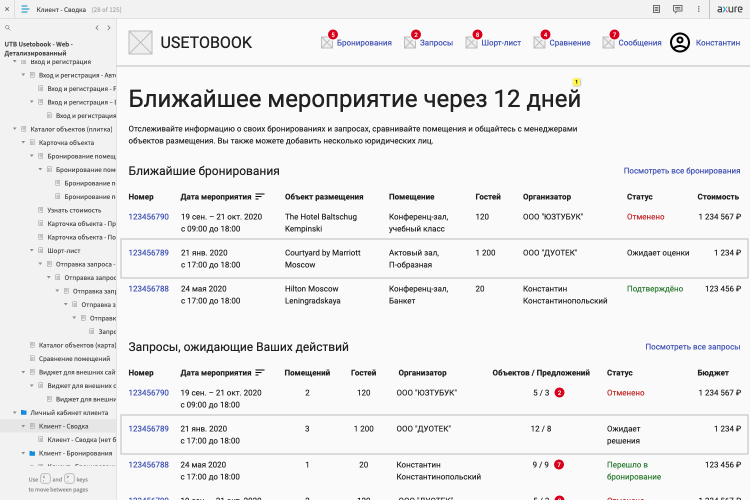This screenshot has width=750, height=500.
Task: Sort bookings by Дата мероприятия icon
Action: (260, 197)
